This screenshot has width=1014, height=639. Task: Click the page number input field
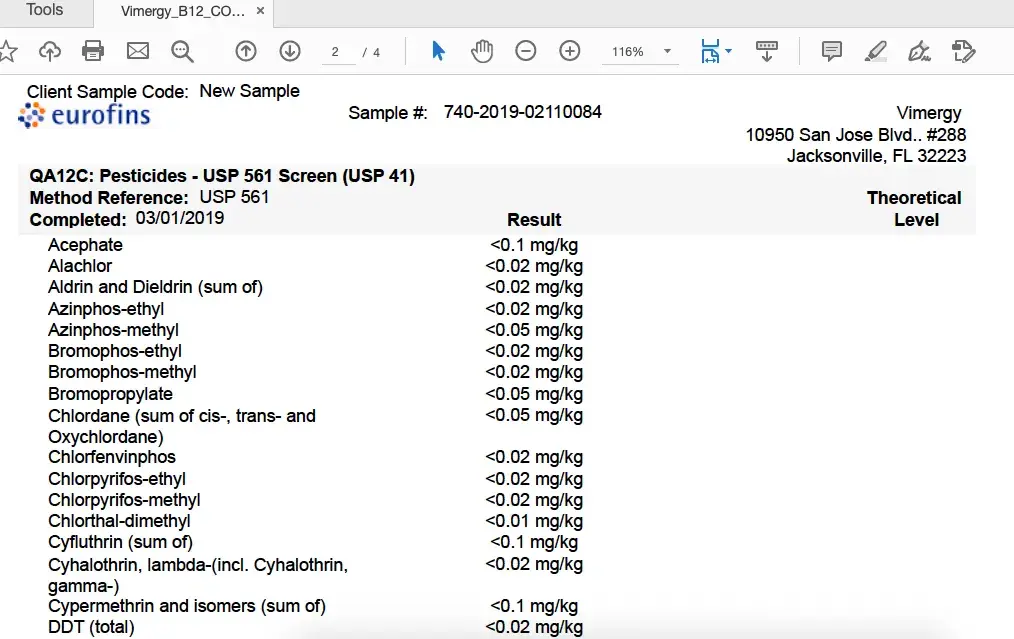click(337, 52)
